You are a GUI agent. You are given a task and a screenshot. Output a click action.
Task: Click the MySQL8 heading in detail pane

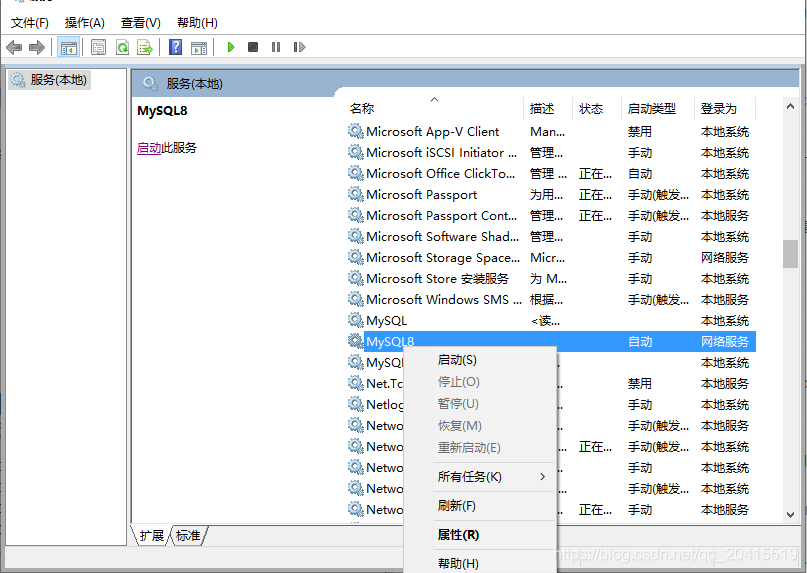[162, 111]
